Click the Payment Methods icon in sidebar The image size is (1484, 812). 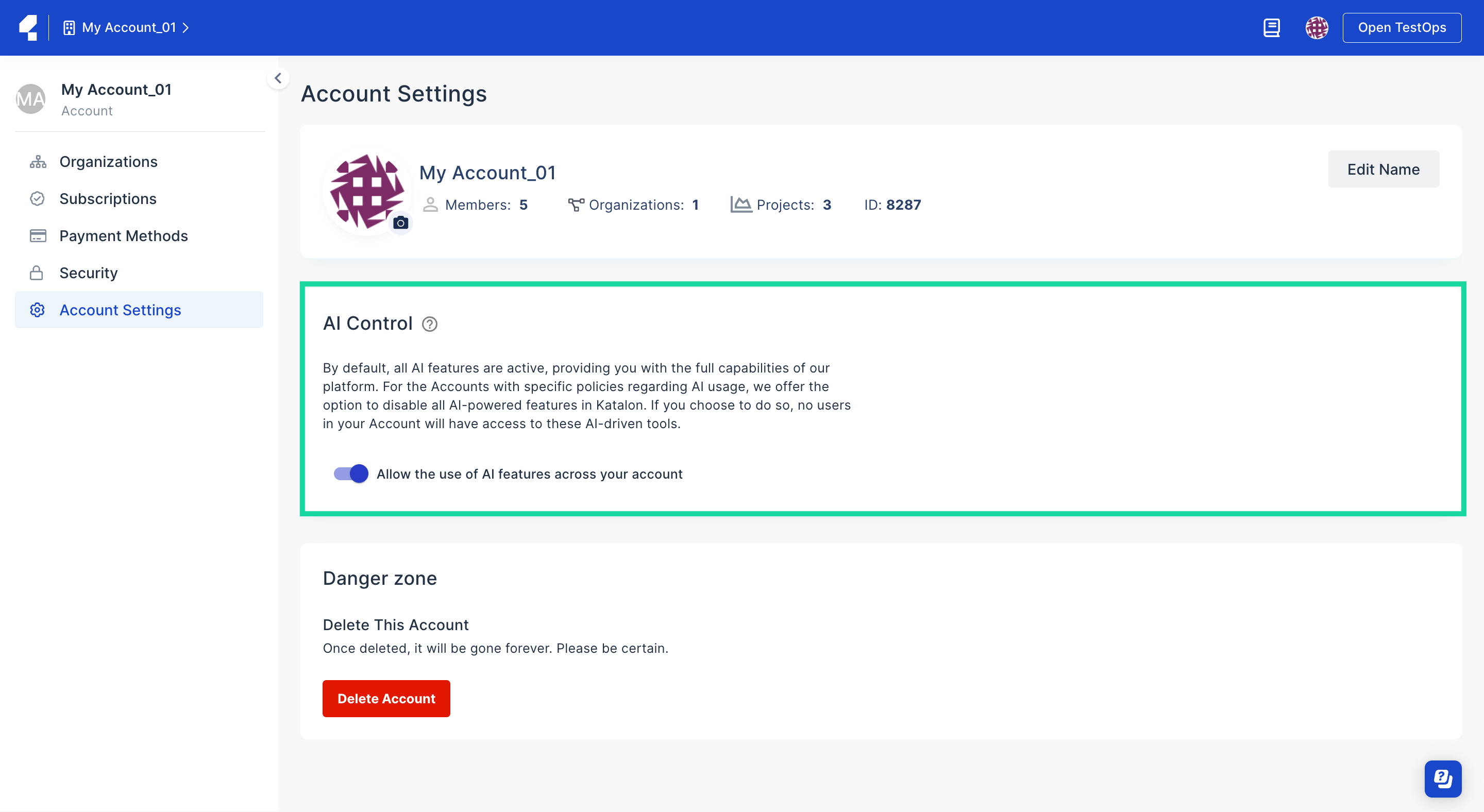37,236
